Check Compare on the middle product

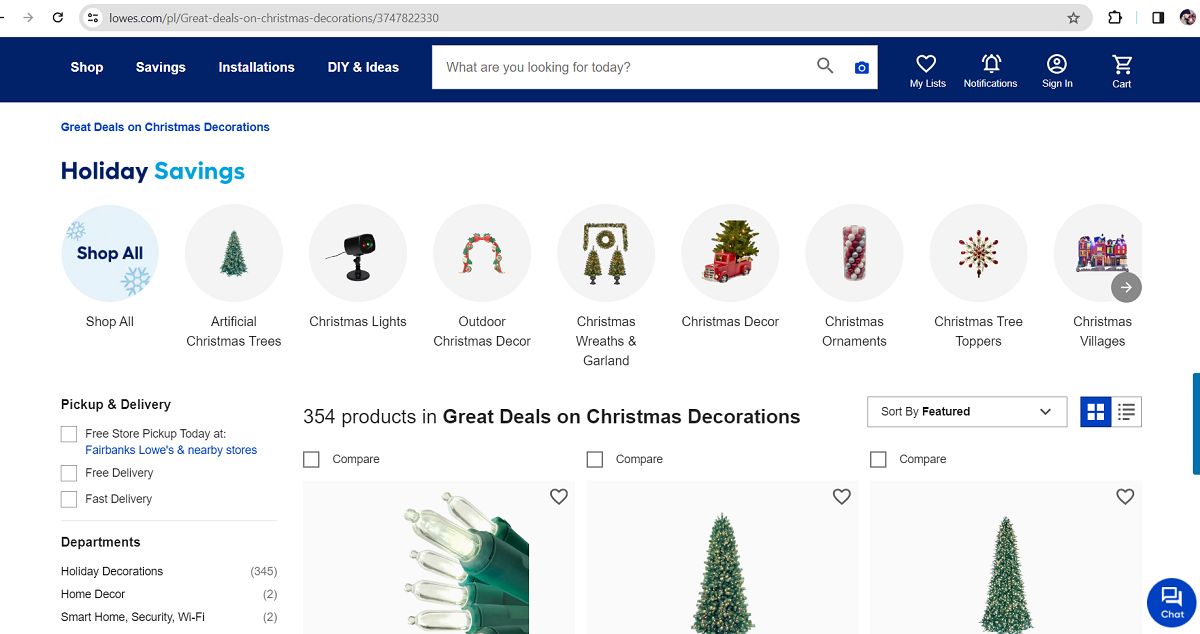point(594,459)
